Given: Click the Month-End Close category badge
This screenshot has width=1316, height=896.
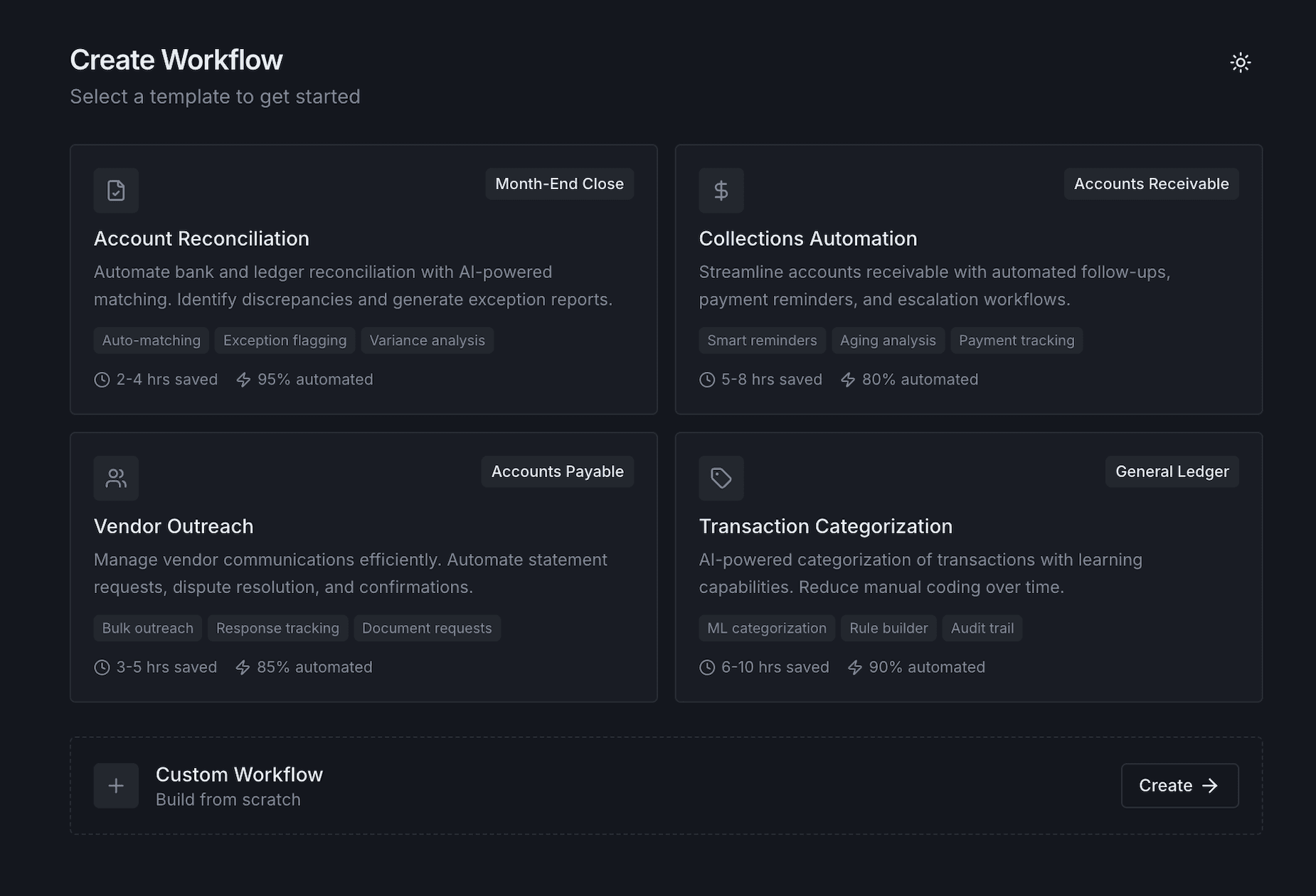Looking at the screenshot, I should 559,184.
